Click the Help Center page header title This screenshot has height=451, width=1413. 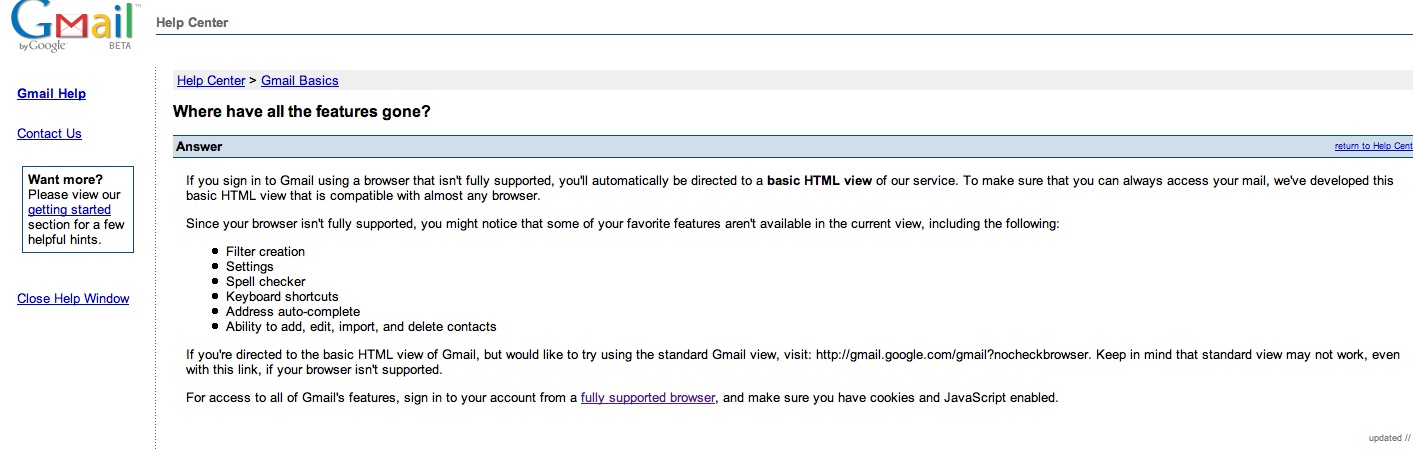(x=192, y=23)
